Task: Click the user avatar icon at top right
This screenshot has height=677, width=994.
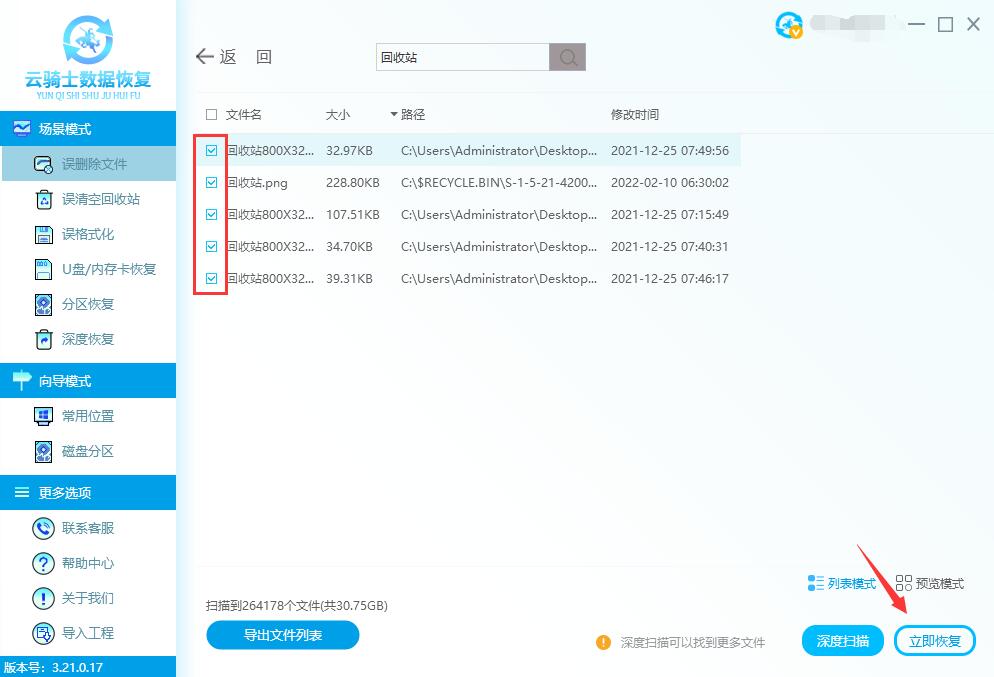Action: click(x=789, y=25)
